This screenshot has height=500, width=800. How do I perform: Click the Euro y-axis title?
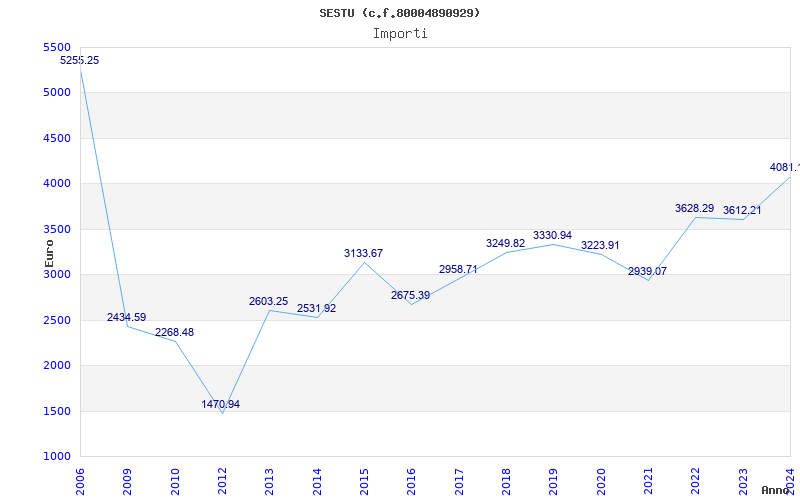(x=49, y=254)
